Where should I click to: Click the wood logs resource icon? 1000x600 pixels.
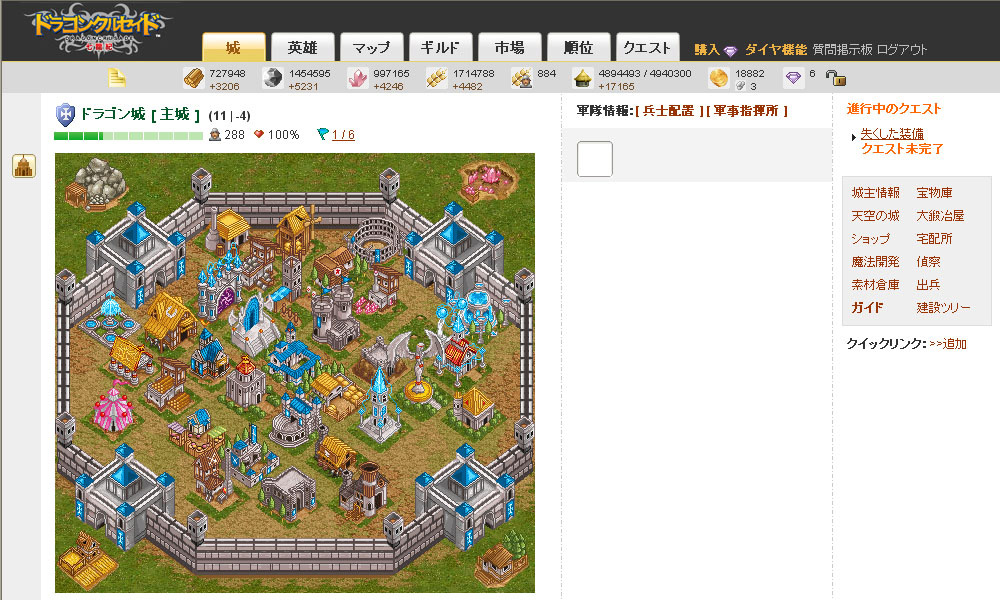(x=194, y=78)
